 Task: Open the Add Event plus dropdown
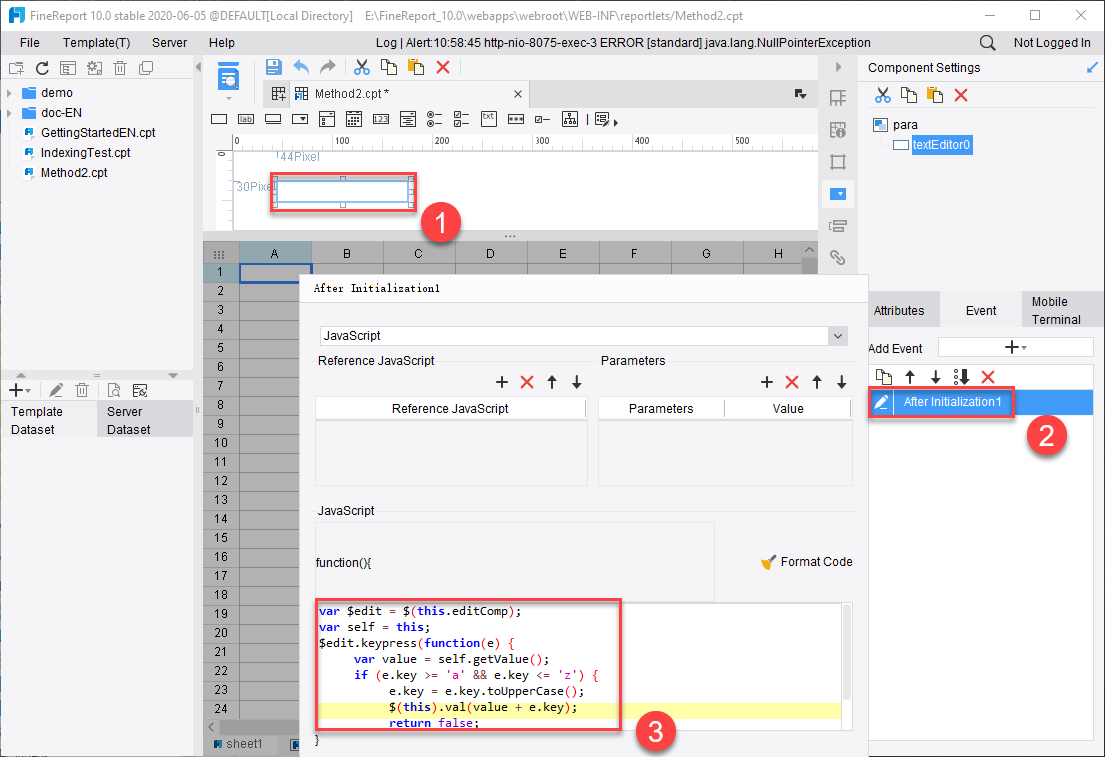(x=1015, y=347)
